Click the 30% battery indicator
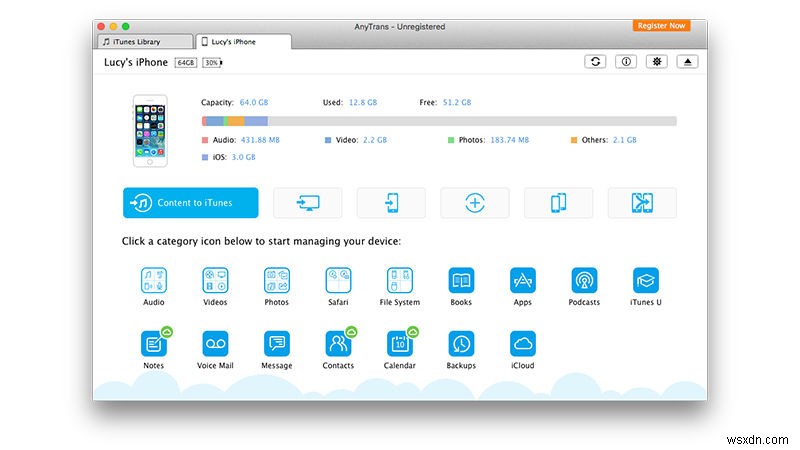Viewport: 800px width, 450px height. (x=212, y=62)
